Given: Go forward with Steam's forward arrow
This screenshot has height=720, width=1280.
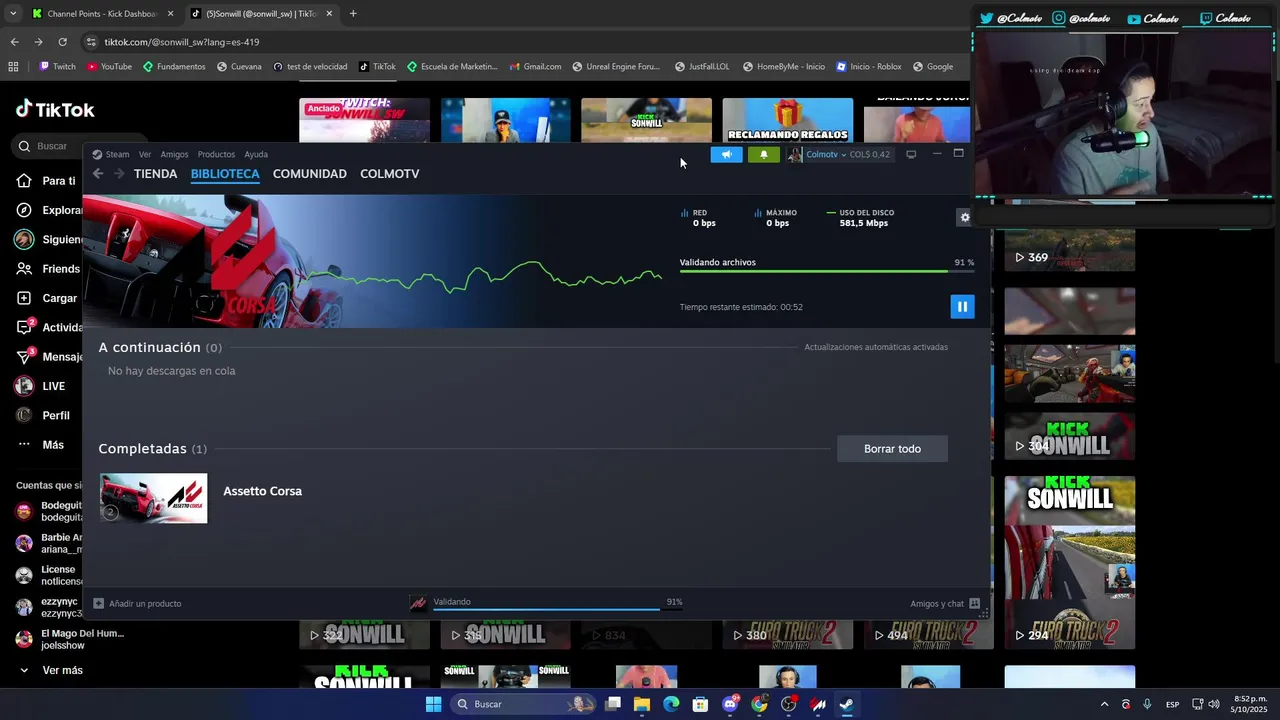Looking at the screenshot, I should pyautogui.click(x=119, y=173).
